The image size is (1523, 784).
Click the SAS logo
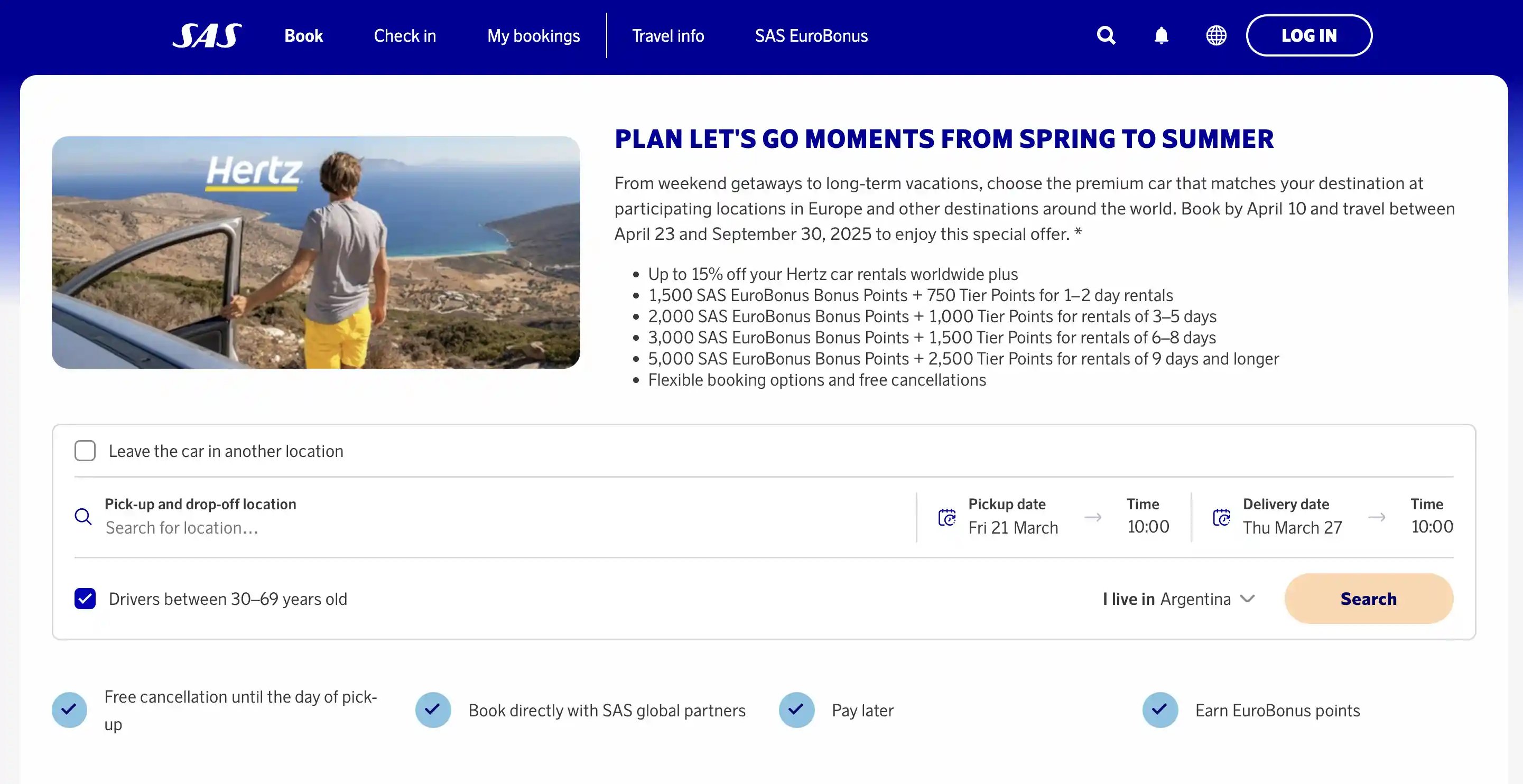click(207, 35)
